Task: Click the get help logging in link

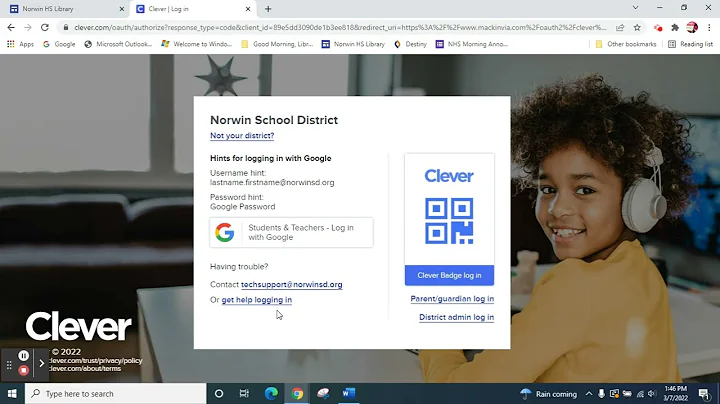Action: click(x=257, y=300)
